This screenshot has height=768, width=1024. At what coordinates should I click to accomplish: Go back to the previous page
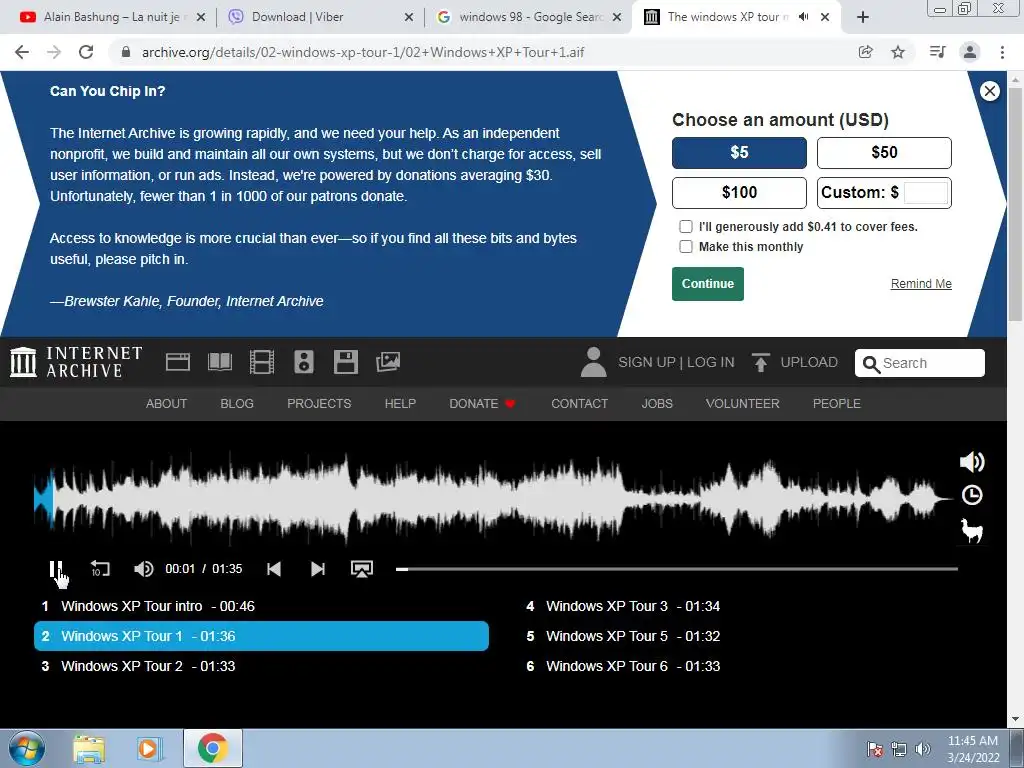[22, 52]
